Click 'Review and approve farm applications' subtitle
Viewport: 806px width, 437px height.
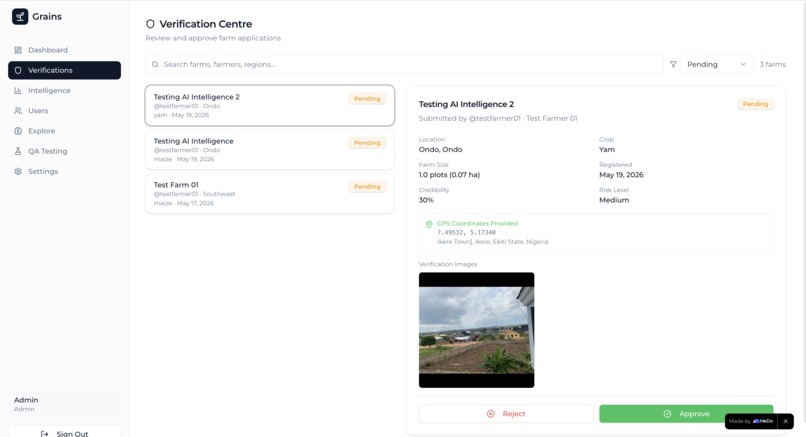(x=213, y=38)
